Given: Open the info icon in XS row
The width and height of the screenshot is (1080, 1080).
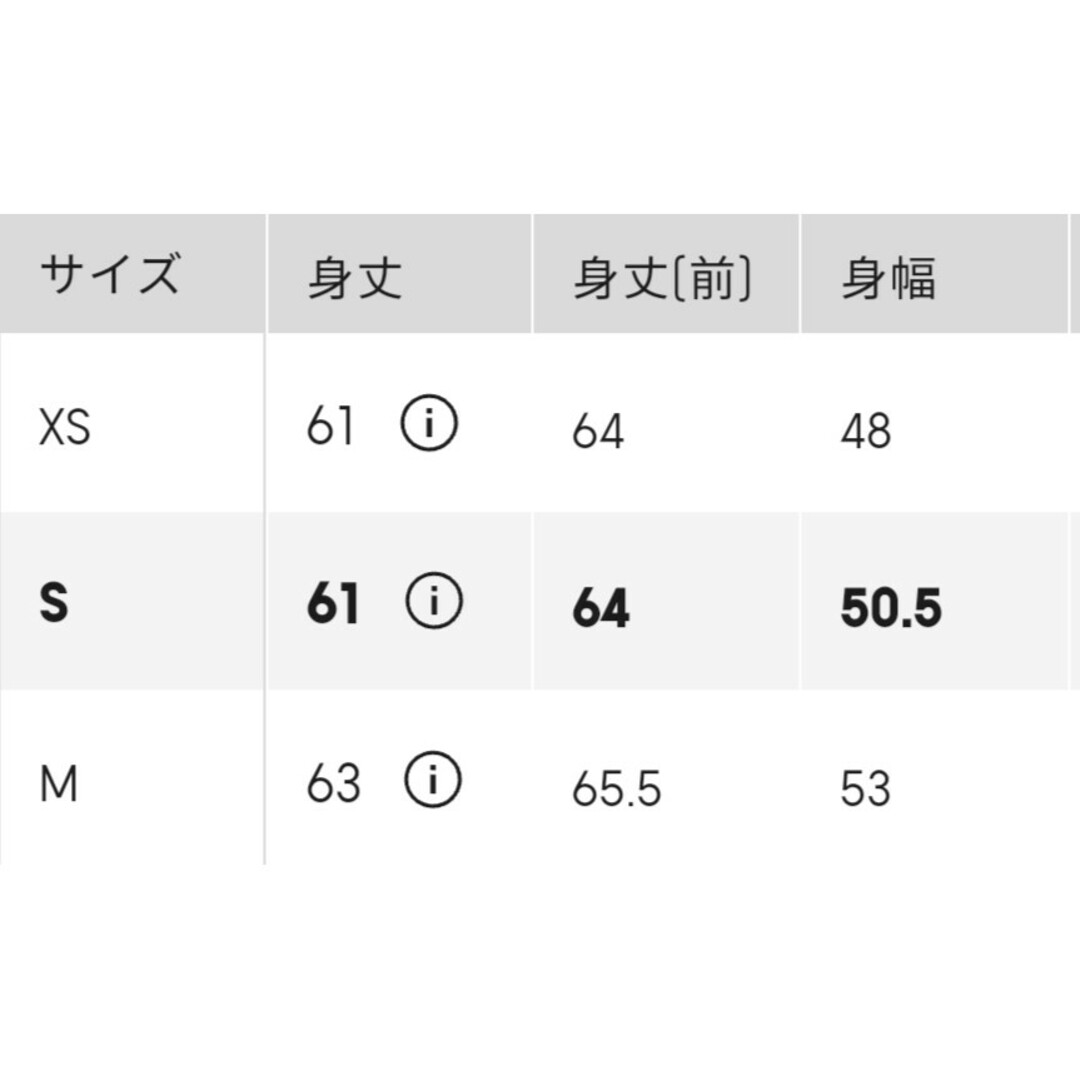Looking at the screenshot, I should (429, 423).
